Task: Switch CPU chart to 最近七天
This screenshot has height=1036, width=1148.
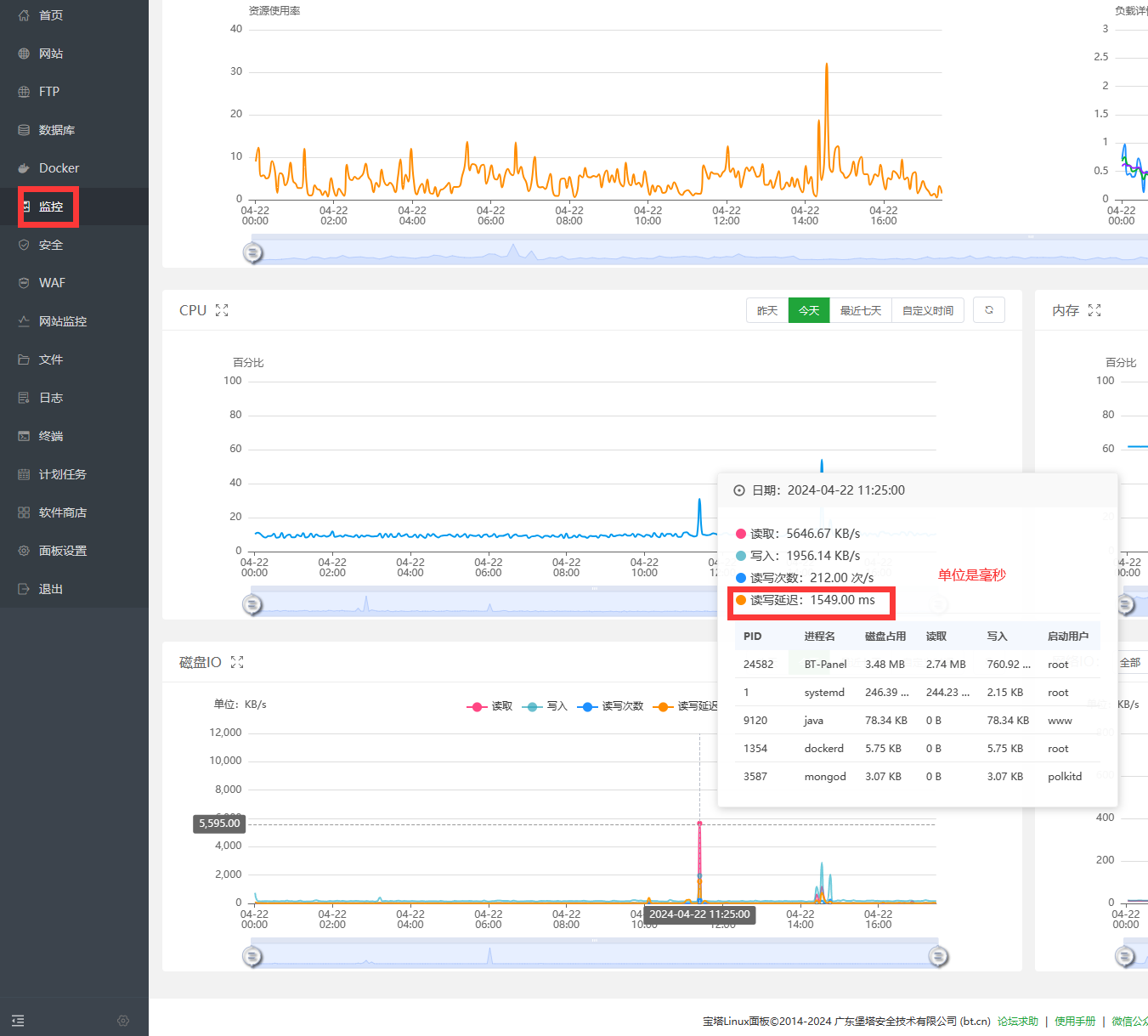Action: tap(861, 311)
